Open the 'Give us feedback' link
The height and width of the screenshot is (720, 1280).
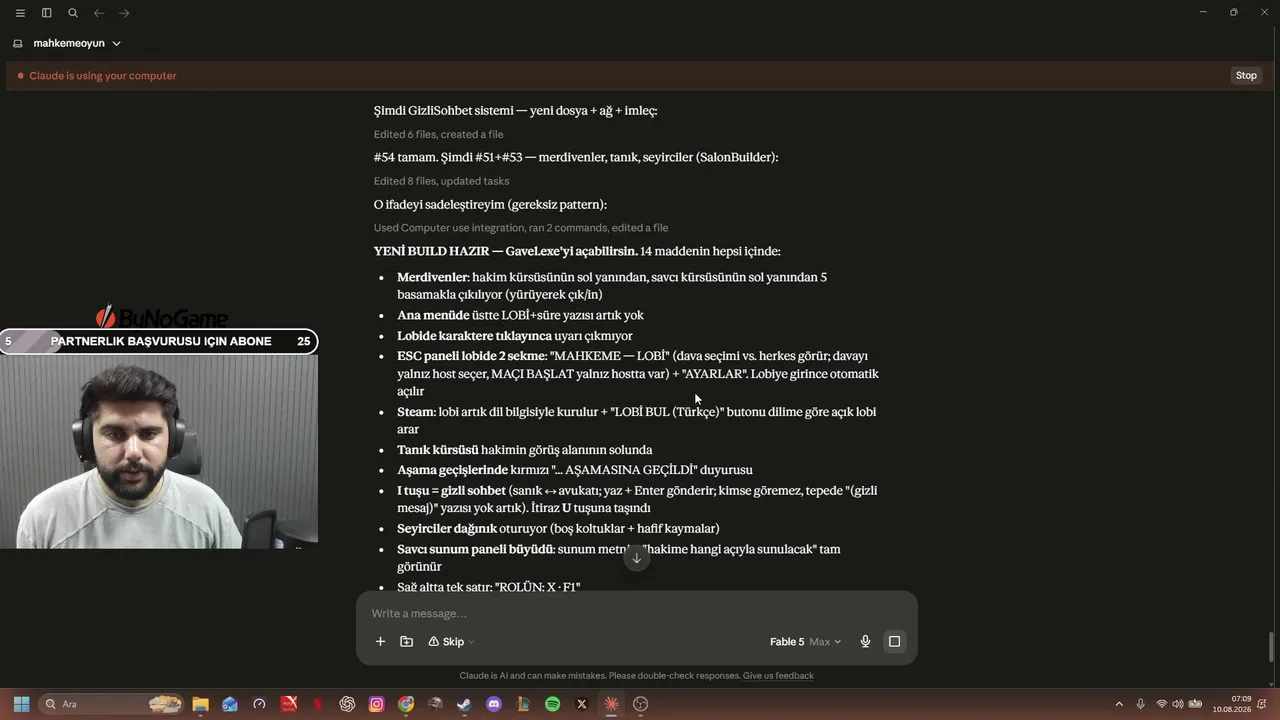coord(778,676)
